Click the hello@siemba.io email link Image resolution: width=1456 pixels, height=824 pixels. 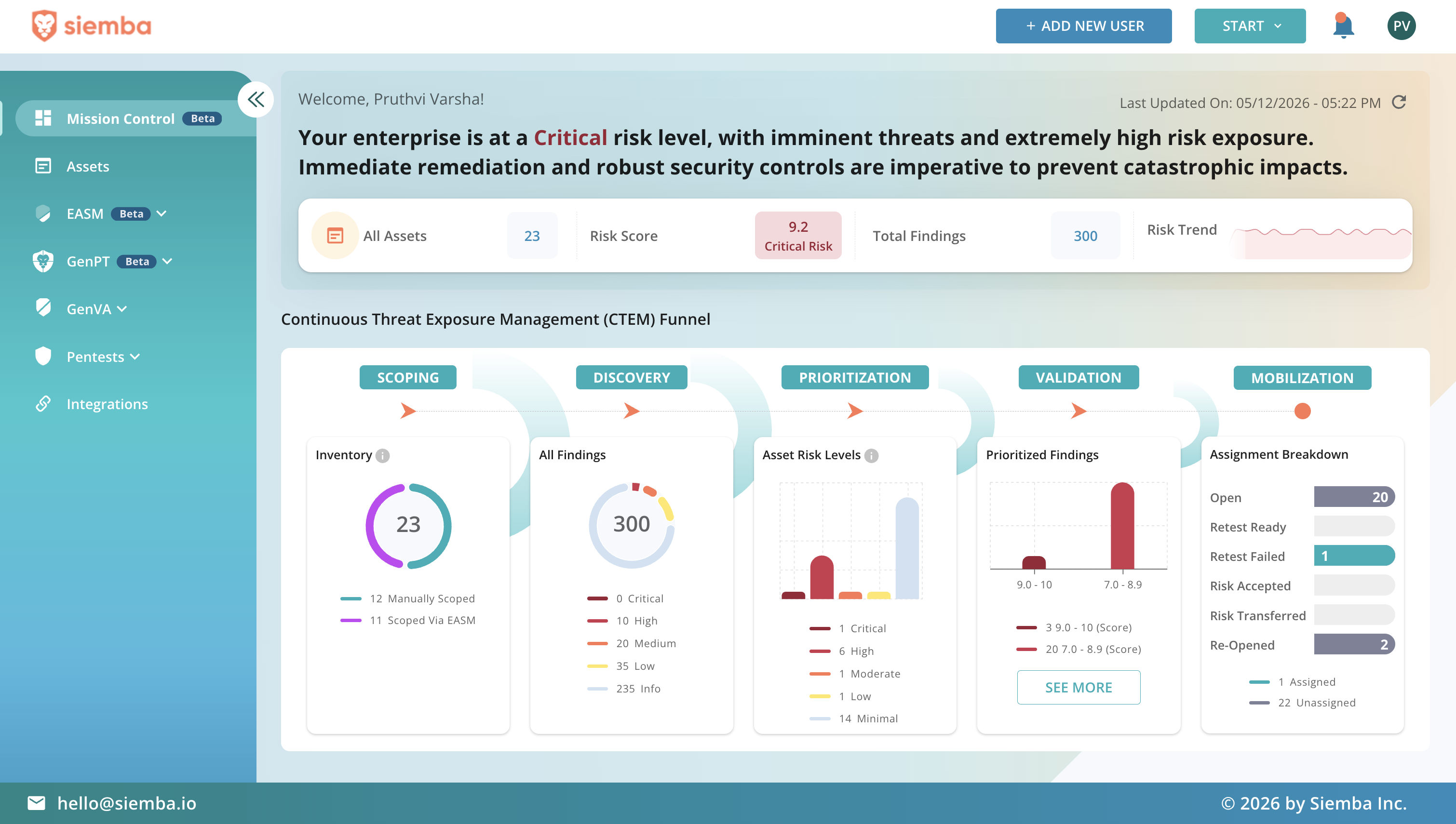click(x=127, y=803)
